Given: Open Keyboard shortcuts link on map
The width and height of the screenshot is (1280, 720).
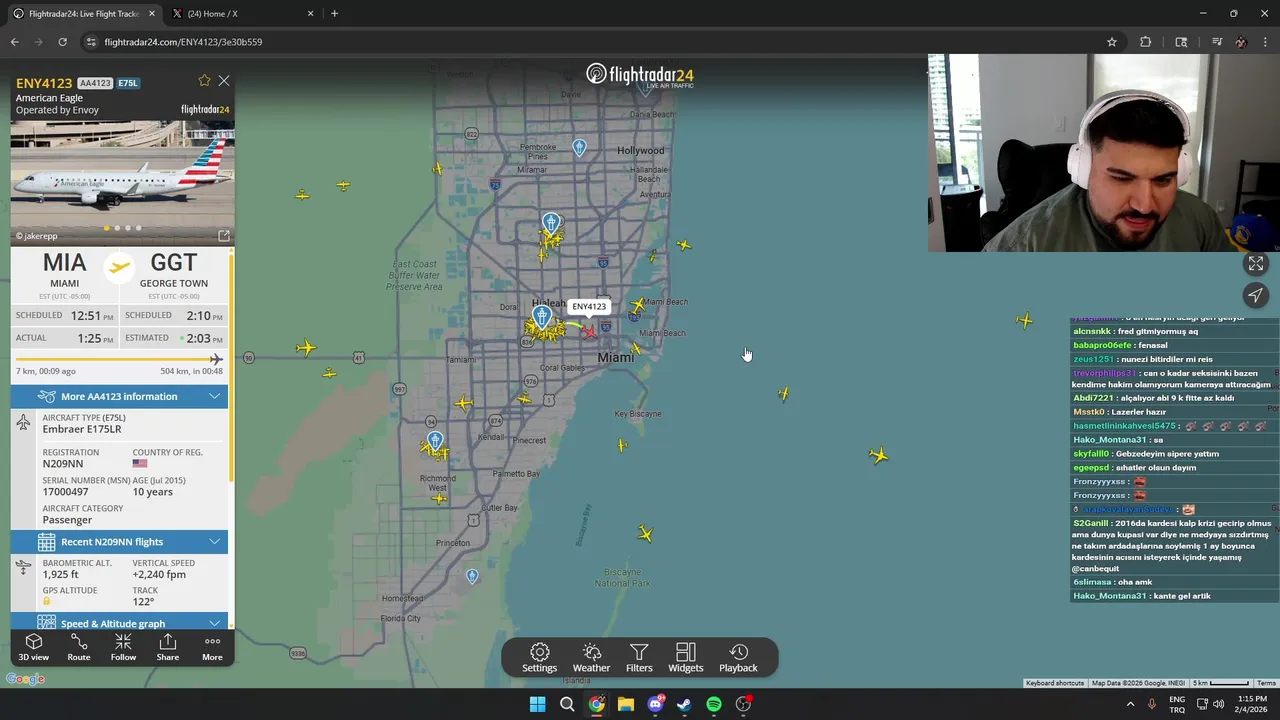Looking at the screenshot, I should 1055,683.
